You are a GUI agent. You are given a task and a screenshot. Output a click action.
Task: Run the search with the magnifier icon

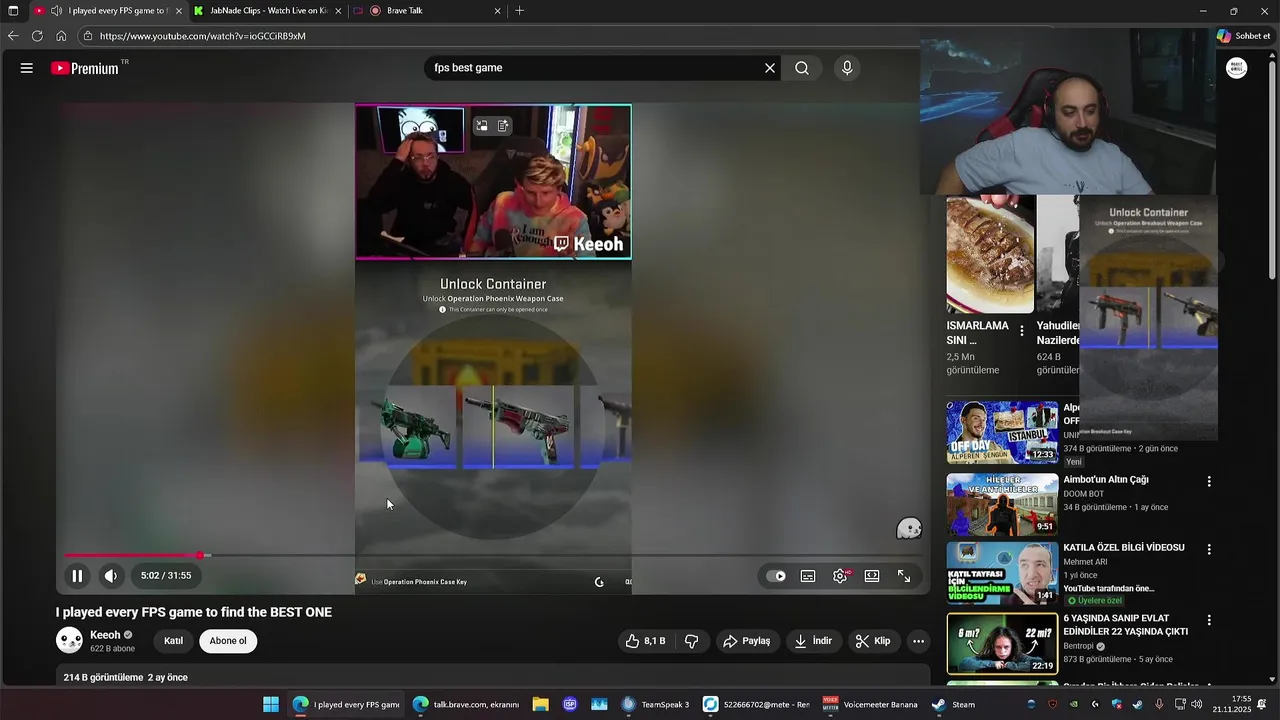coord(802,68)
